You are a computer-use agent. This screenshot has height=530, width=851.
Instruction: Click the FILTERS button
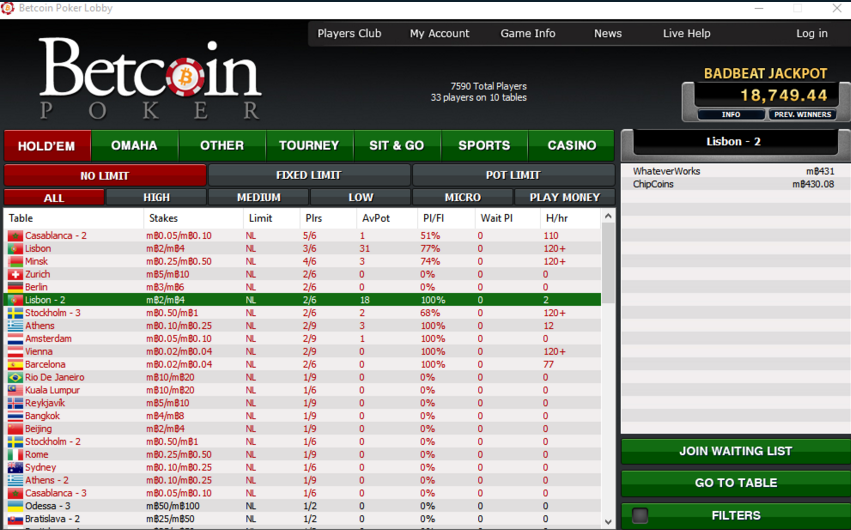click(736, 515)
